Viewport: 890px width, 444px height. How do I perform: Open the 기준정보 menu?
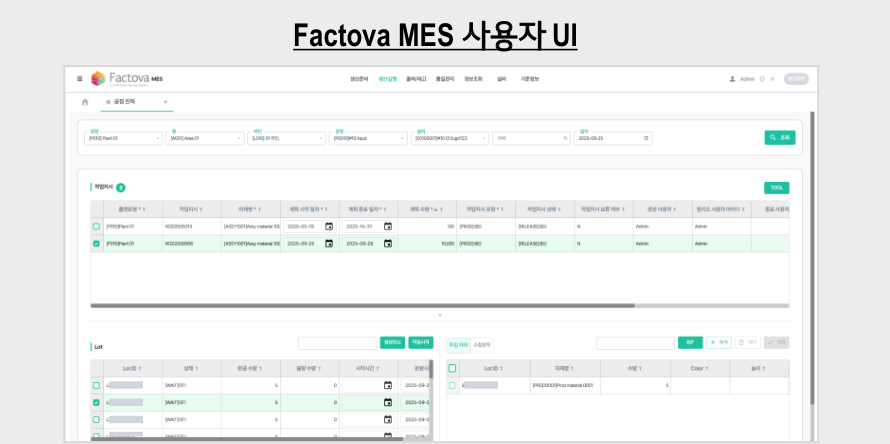530,79
